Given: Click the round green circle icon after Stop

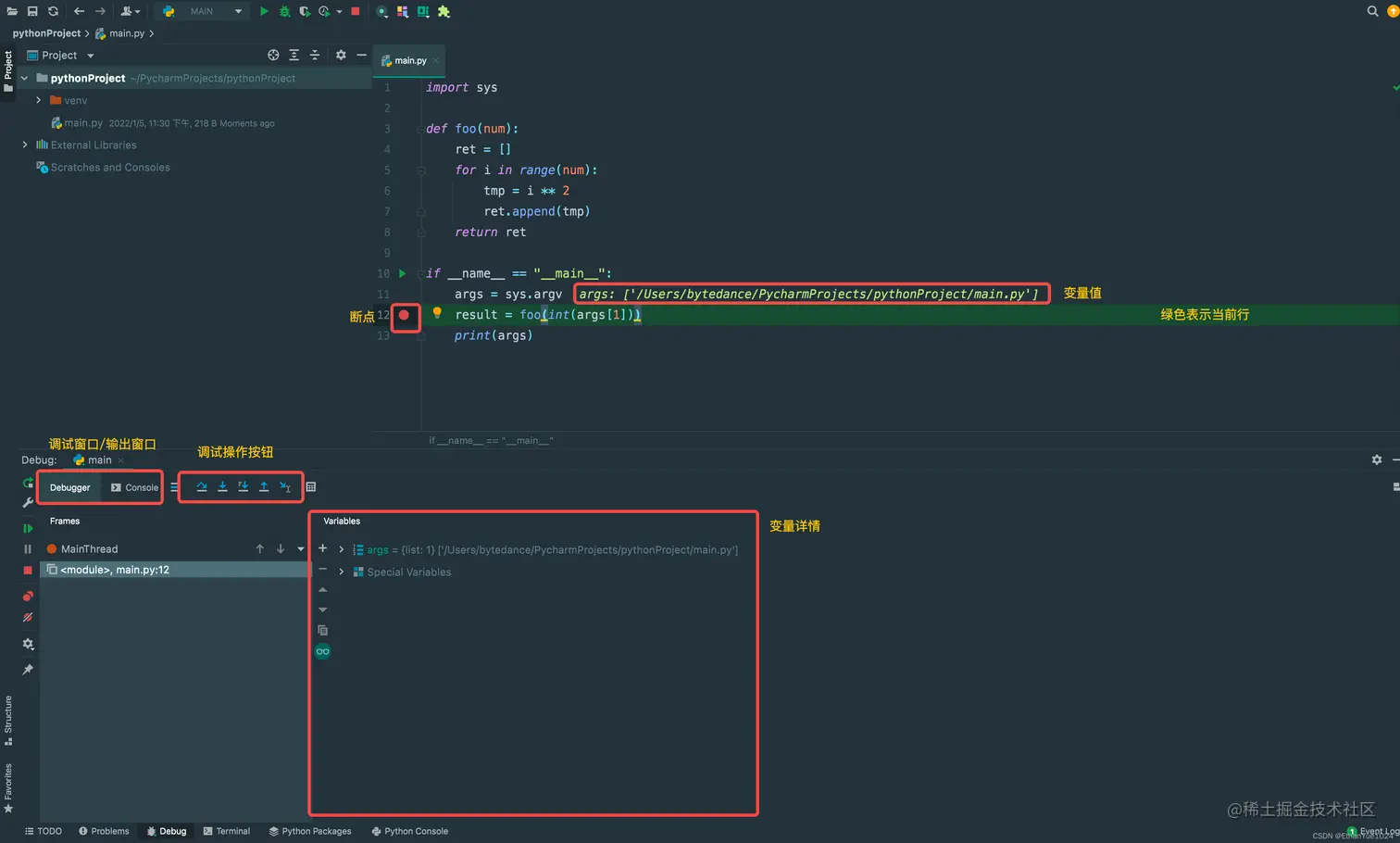Looking at the screenshot, I should coord(381,11).
